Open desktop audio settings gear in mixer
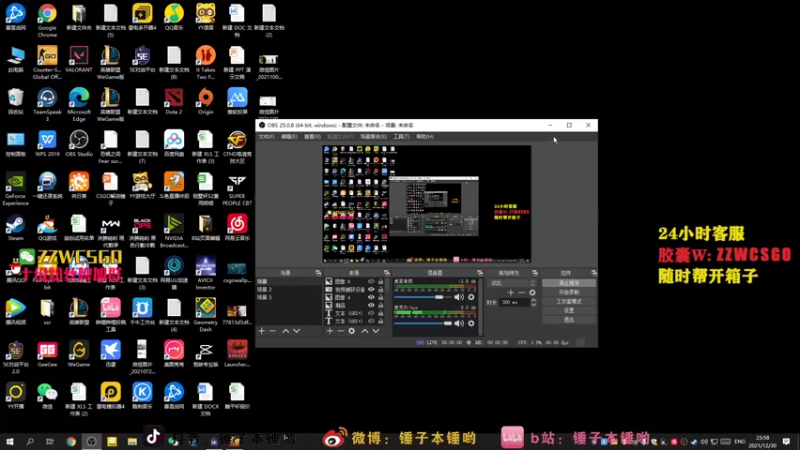 [x=471, y=297]
